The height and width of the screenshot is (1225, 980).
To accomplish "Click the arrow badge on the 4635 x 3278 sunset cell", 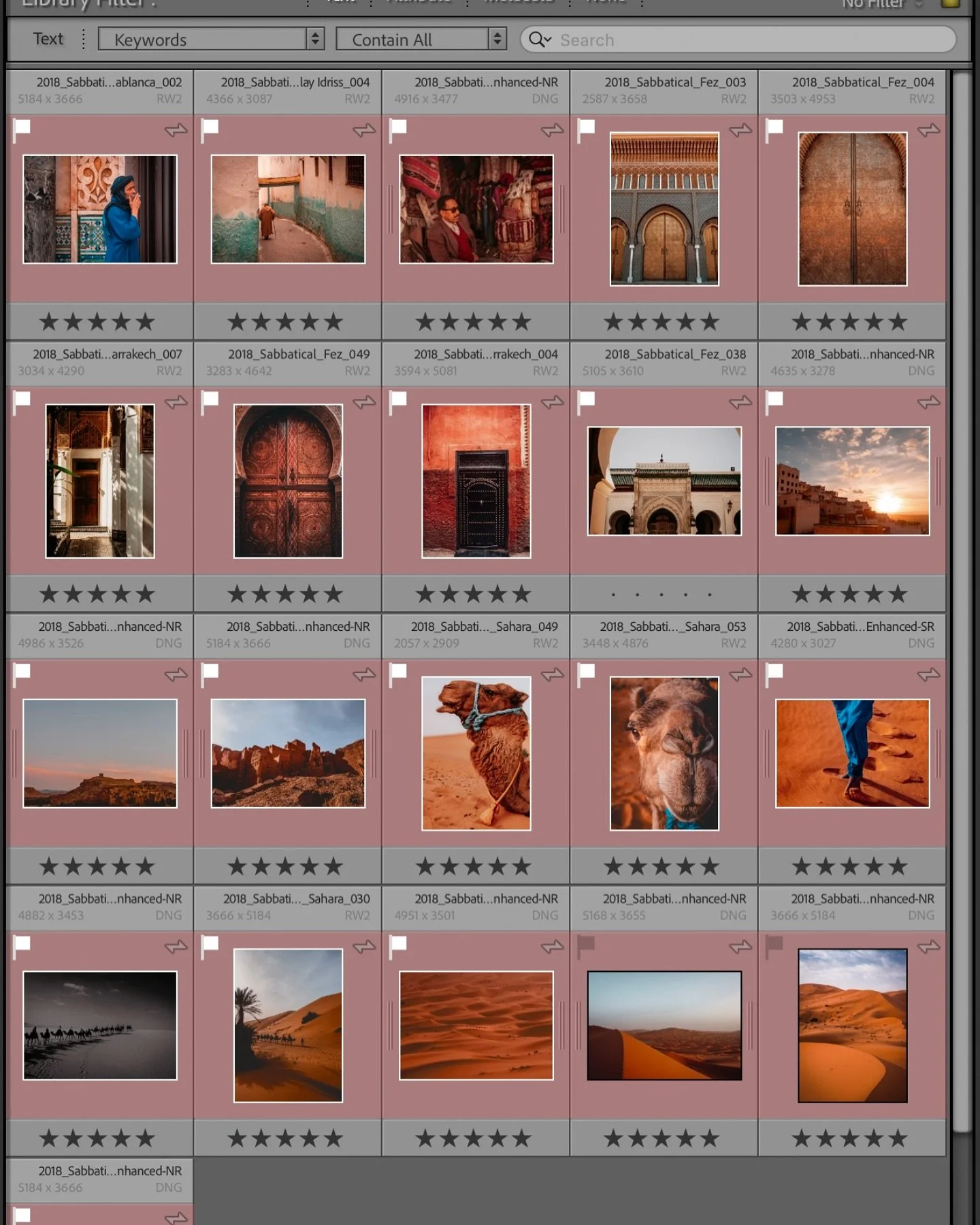I will (929, 402).
